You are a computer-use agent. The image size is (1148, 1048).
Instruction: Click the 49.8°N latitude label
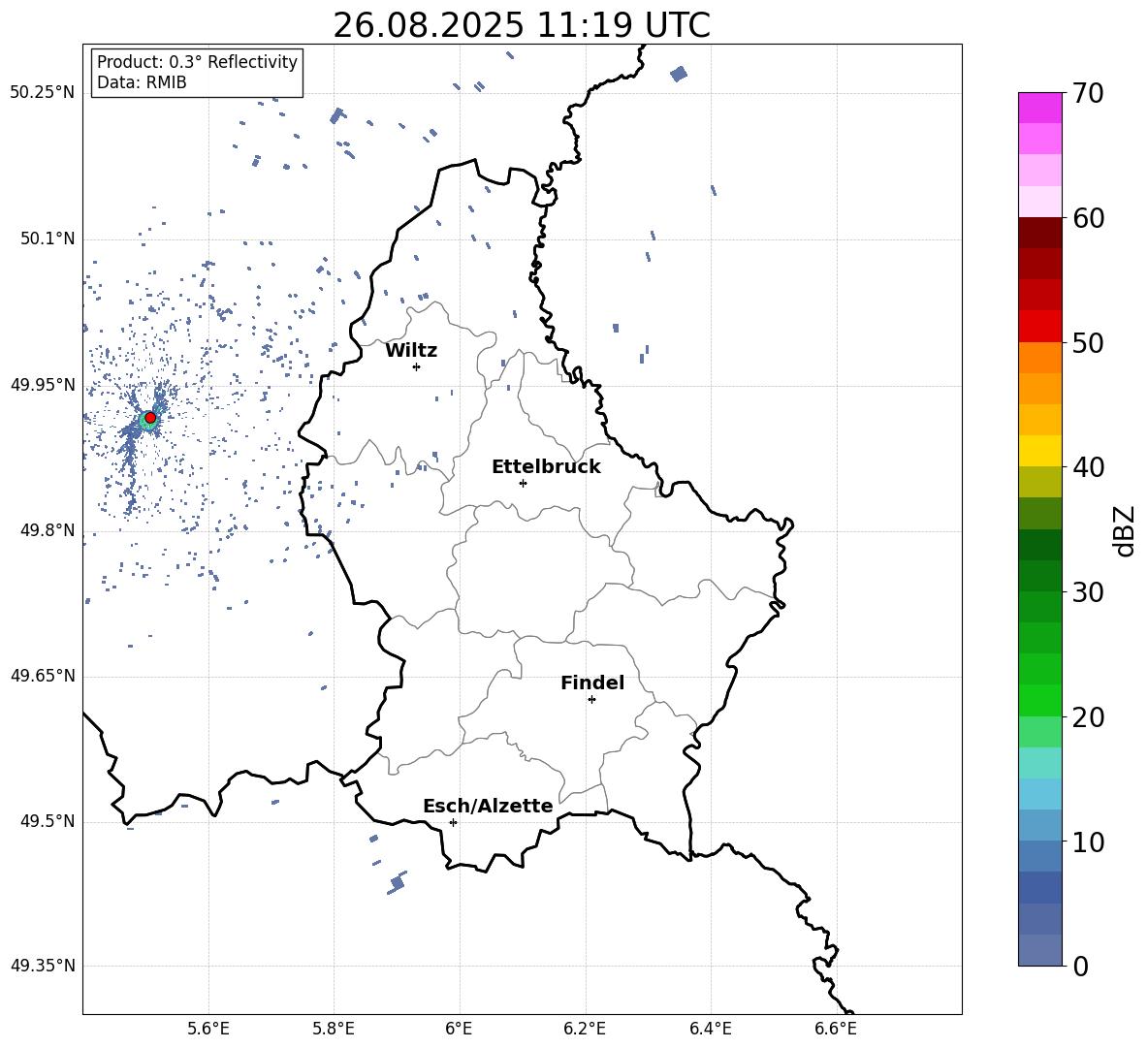pyautogui.click(x=48, y=530)
